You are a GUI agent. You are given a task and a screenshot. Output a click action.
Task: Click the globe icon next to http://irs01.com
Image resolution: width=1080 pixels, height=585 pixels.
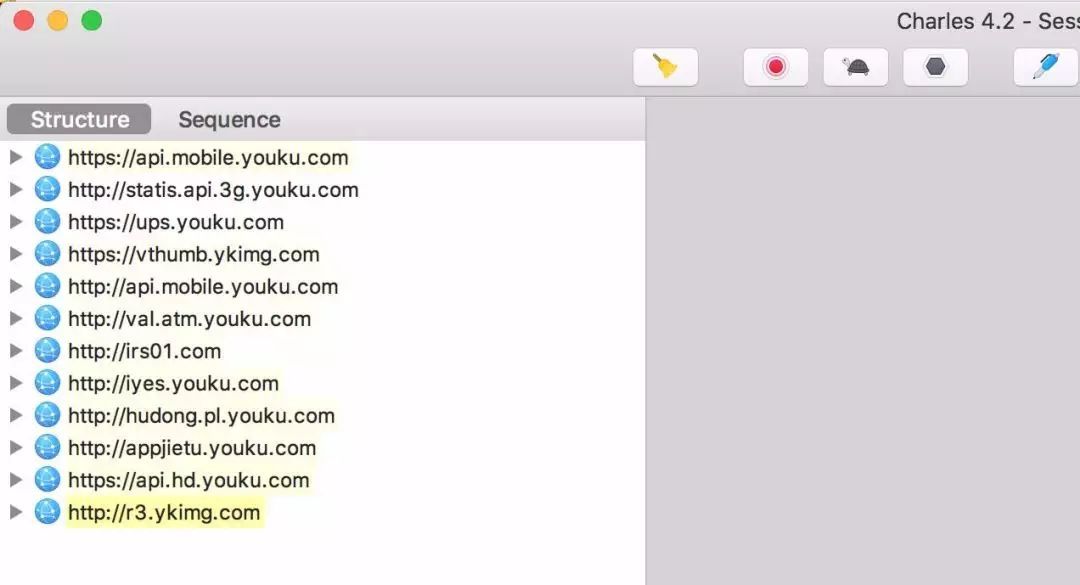tap(47, 351)
